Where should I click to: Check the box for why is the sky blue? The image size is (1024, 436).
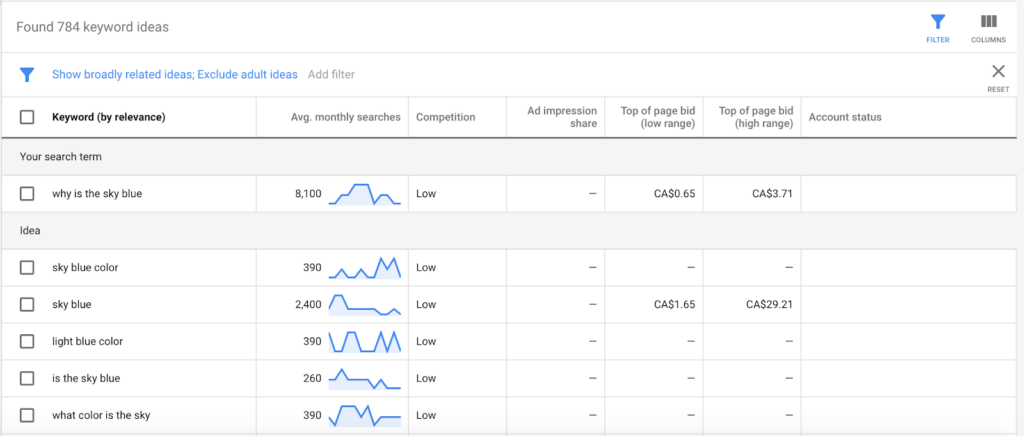(27, 194)
